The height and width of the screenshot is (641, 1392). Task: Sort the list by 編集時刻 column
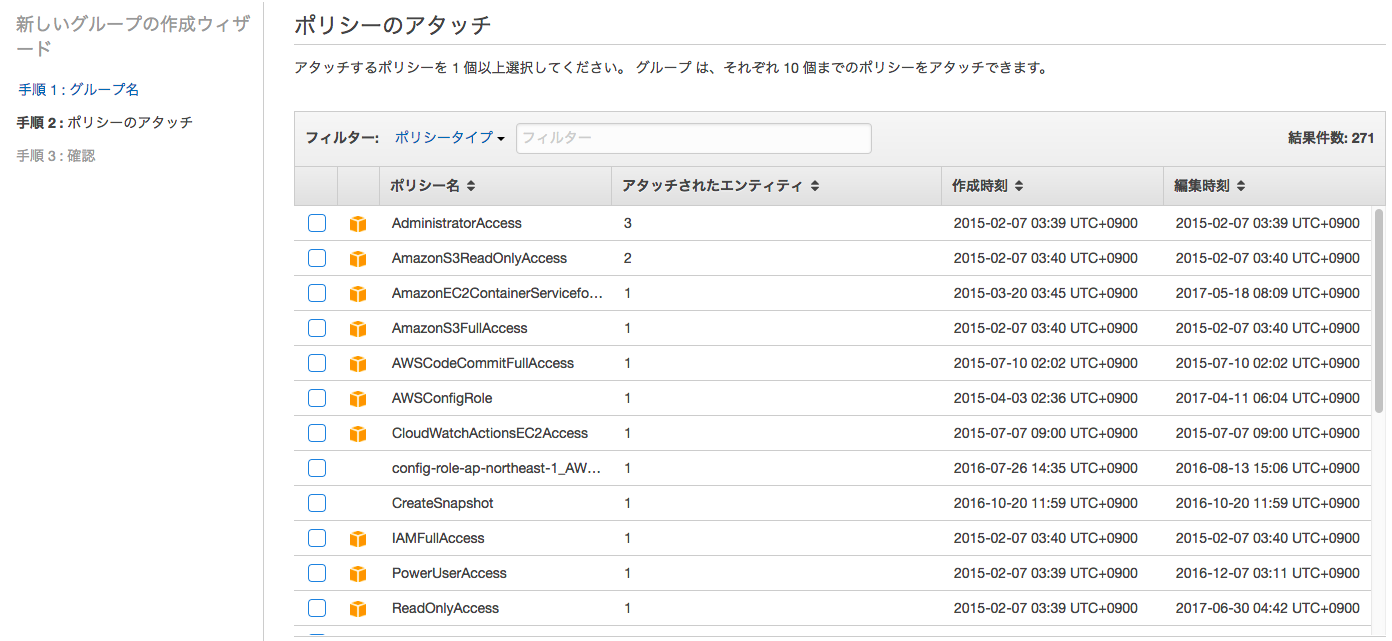pyautogui.click(x=1210, y=186)
